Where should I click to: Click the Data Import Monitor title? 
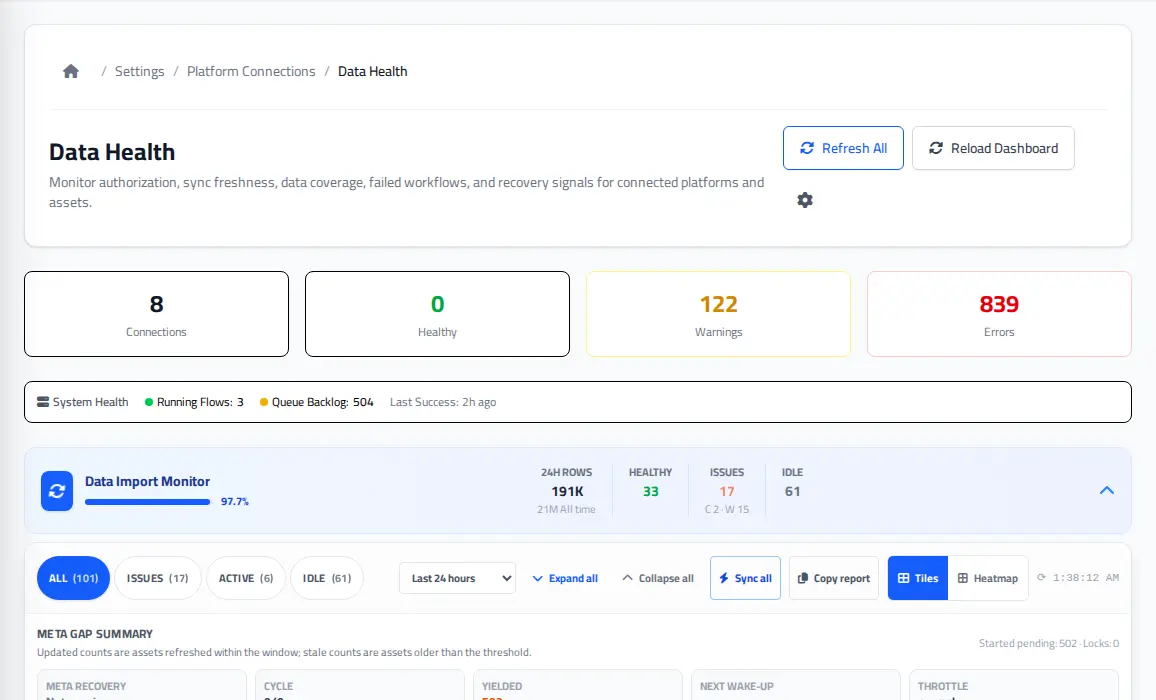tap(147, 481)
